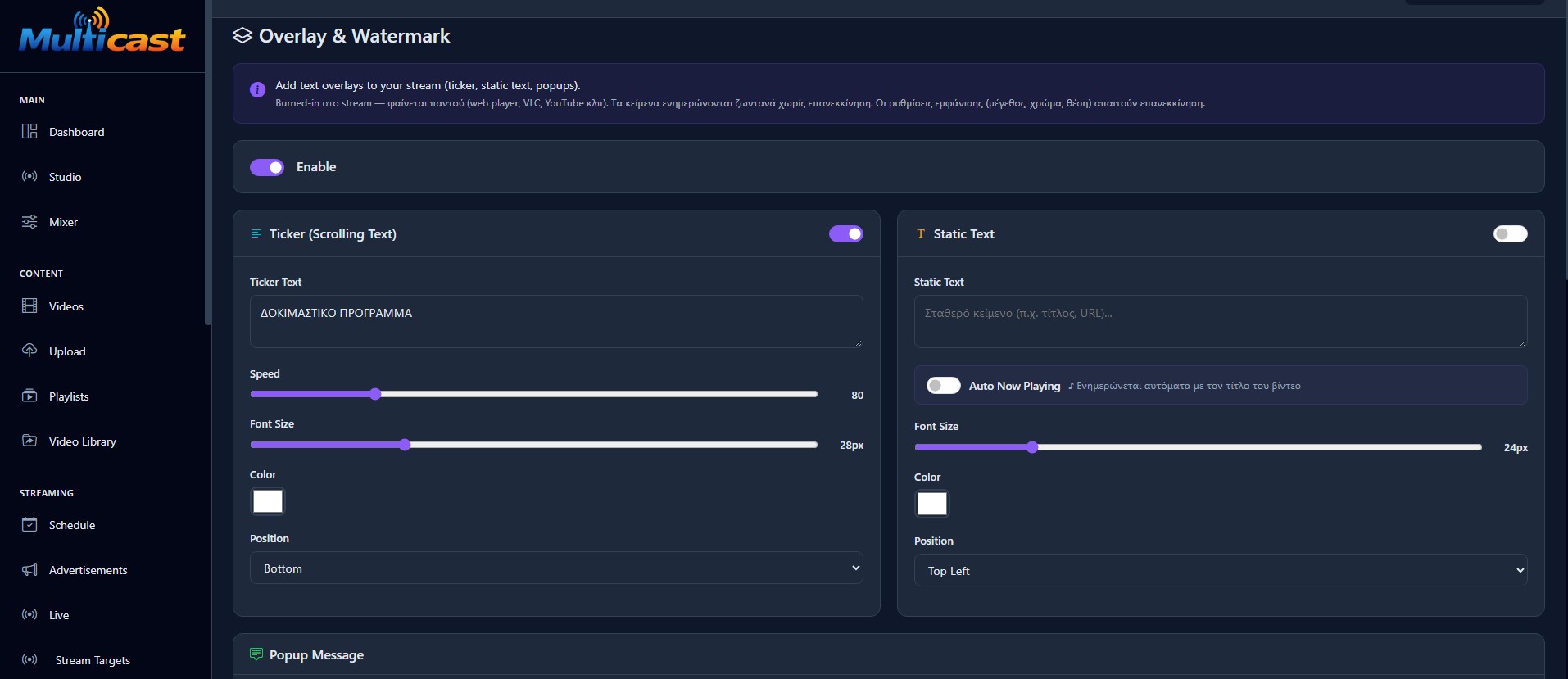Open the static text Color swatch picker
The width and height of the screenshot is (1568, 679).
pyautogui.click(x=931, y=503)
